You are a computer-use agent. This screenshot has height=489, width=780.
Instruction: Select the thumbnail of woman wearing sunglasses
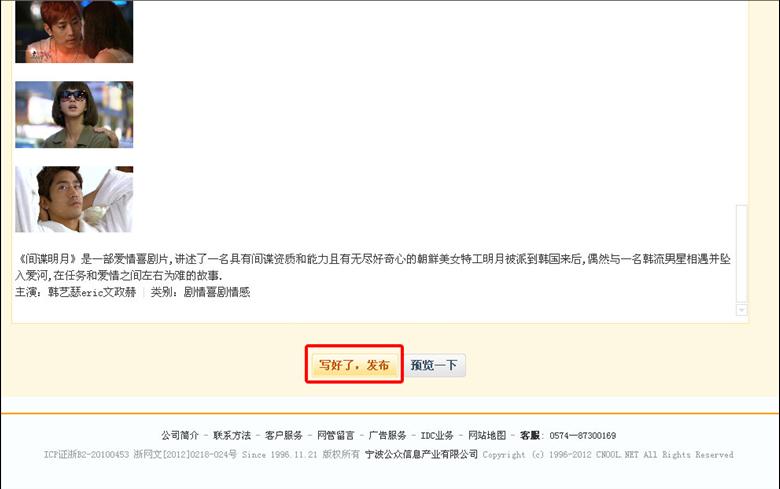point(74,115)
